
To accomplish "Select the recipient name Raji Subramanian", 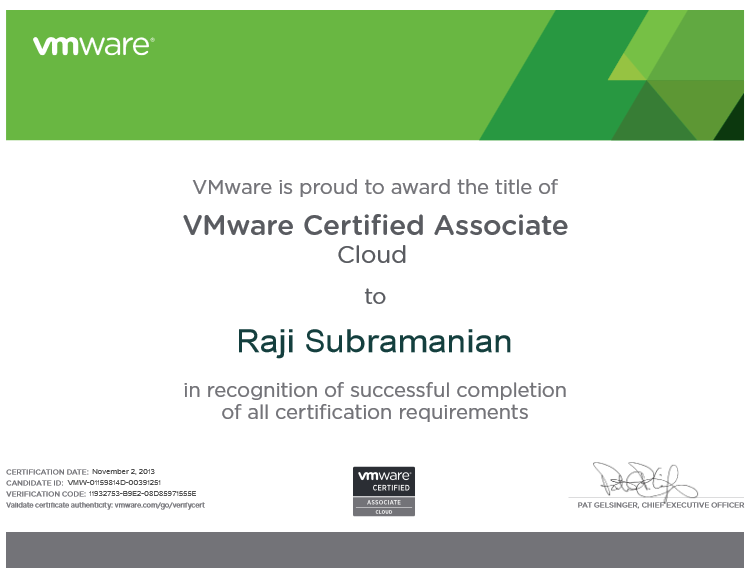I will (x=374, y=342).
